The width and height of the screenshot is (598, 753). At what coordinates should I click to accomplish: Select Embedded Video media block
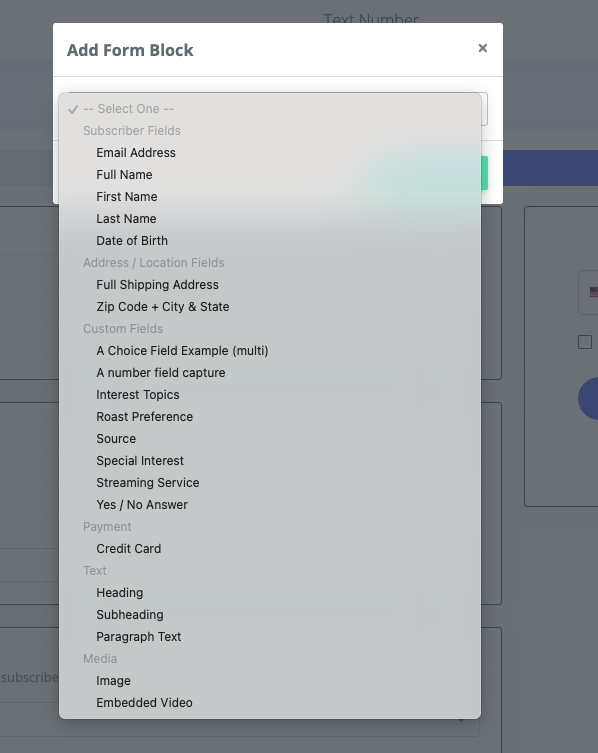point(270,703)
